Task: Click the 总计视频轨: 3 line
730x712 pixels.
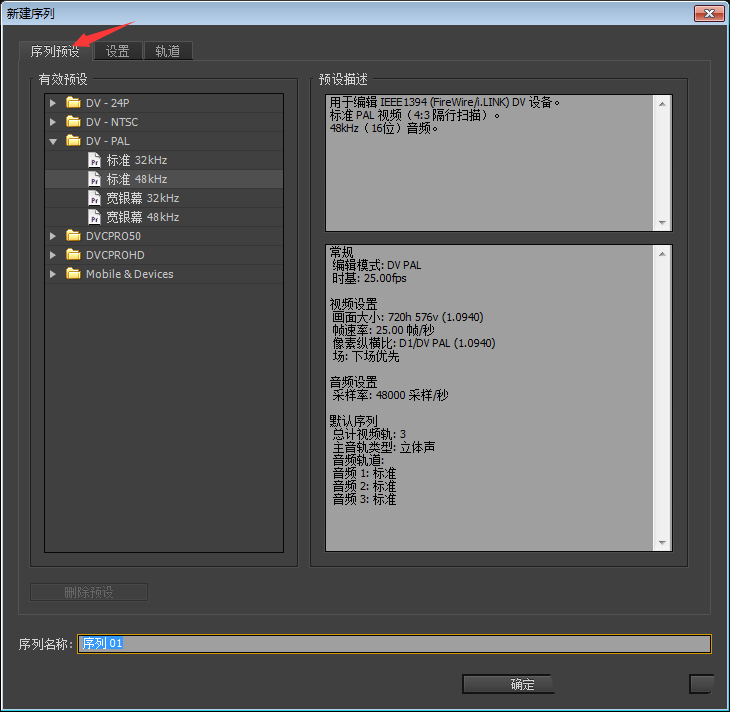Action: coord(369,434)
